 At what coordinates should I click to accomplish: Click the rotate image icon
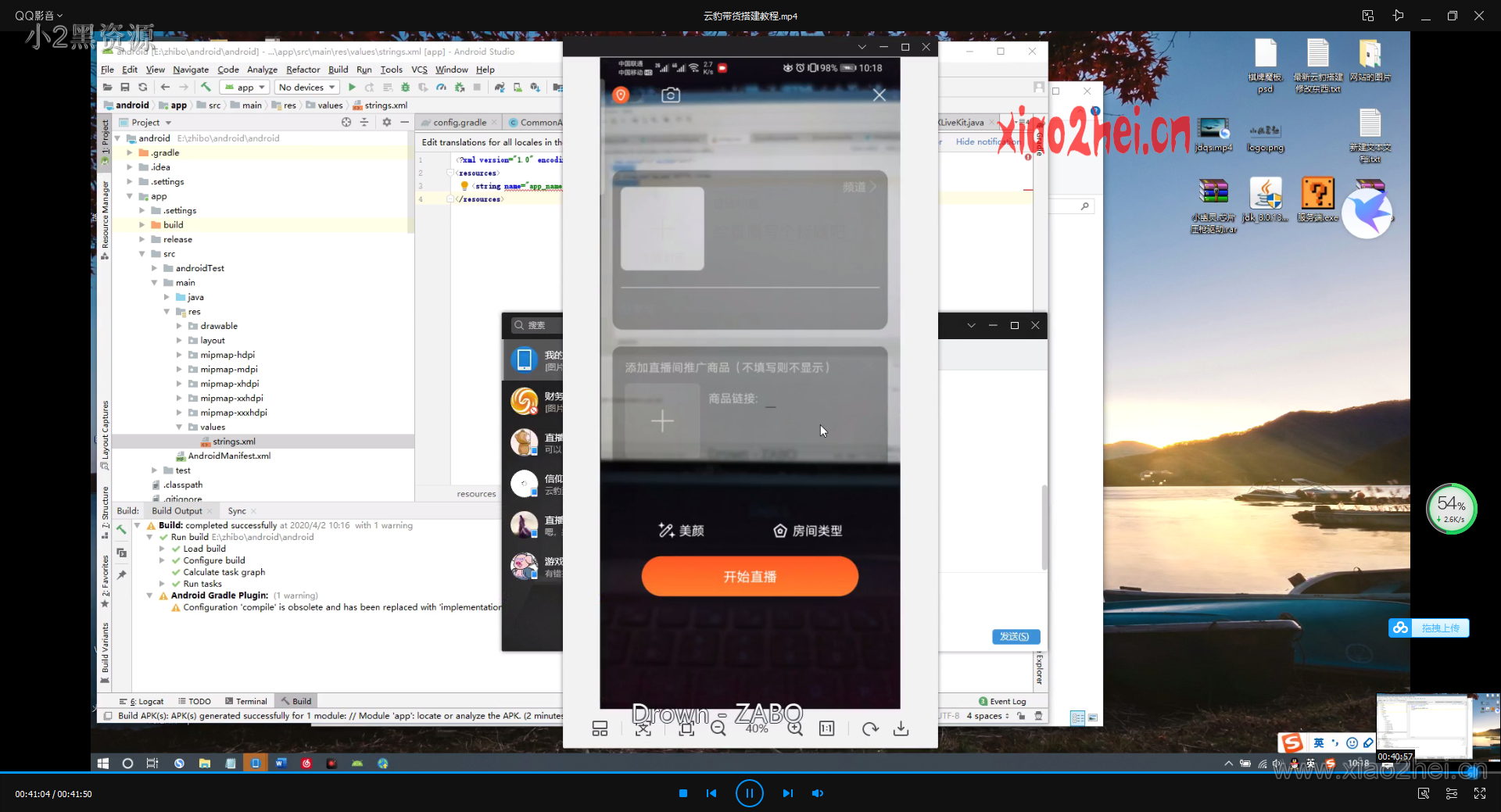click(x=870, y=729)
